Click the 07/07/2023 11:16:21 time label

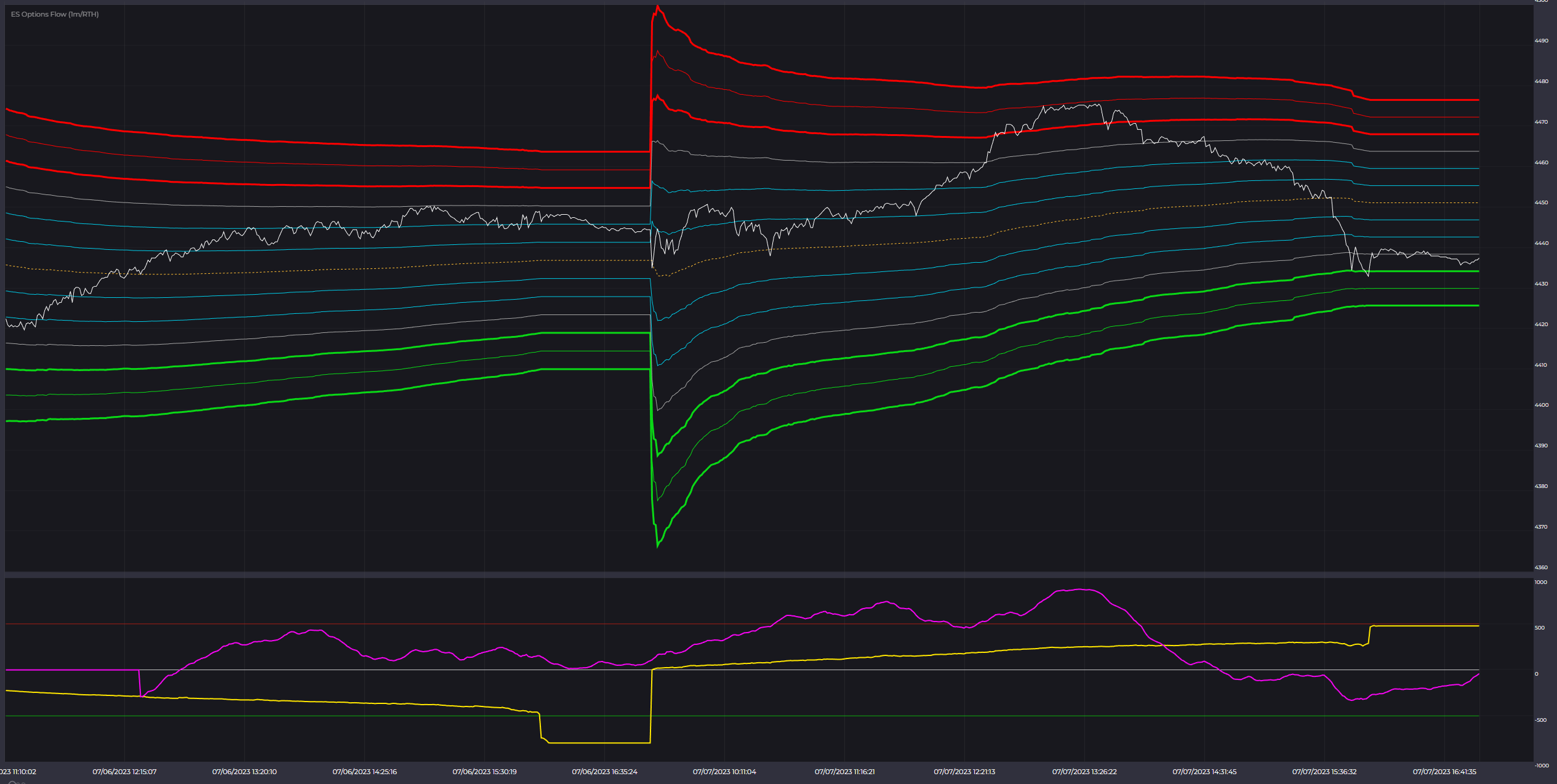pyautogui.click(x=844, y=772)
